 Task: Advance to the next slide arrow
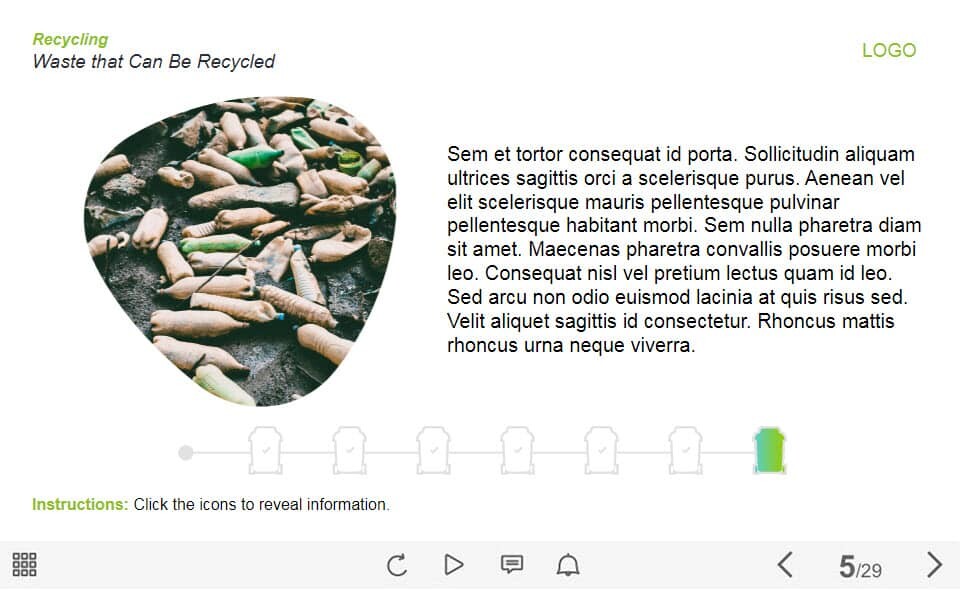tap(934, 565)
